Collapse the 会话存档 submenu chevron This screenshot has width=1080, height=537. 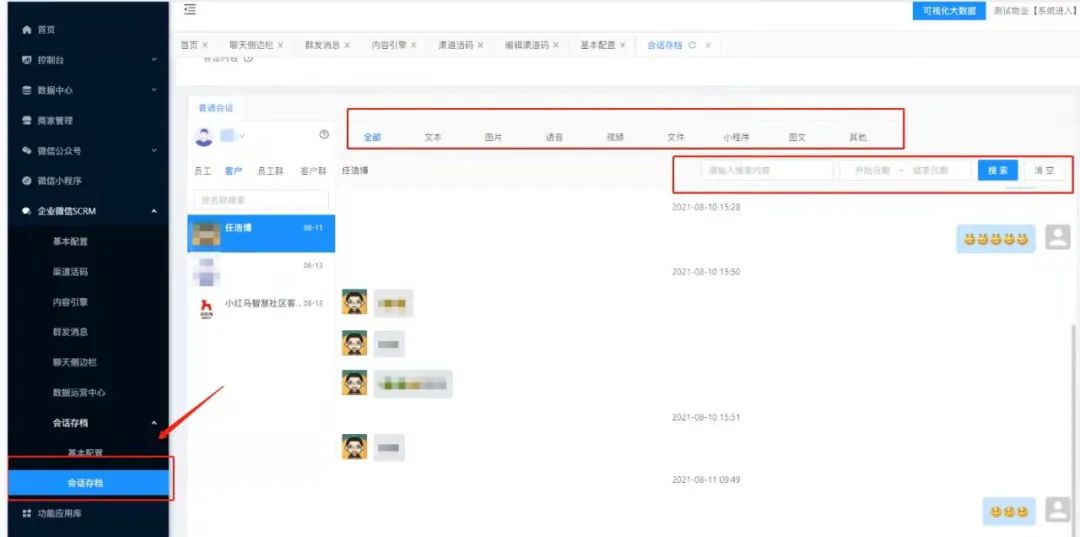[x=154, y=423]
